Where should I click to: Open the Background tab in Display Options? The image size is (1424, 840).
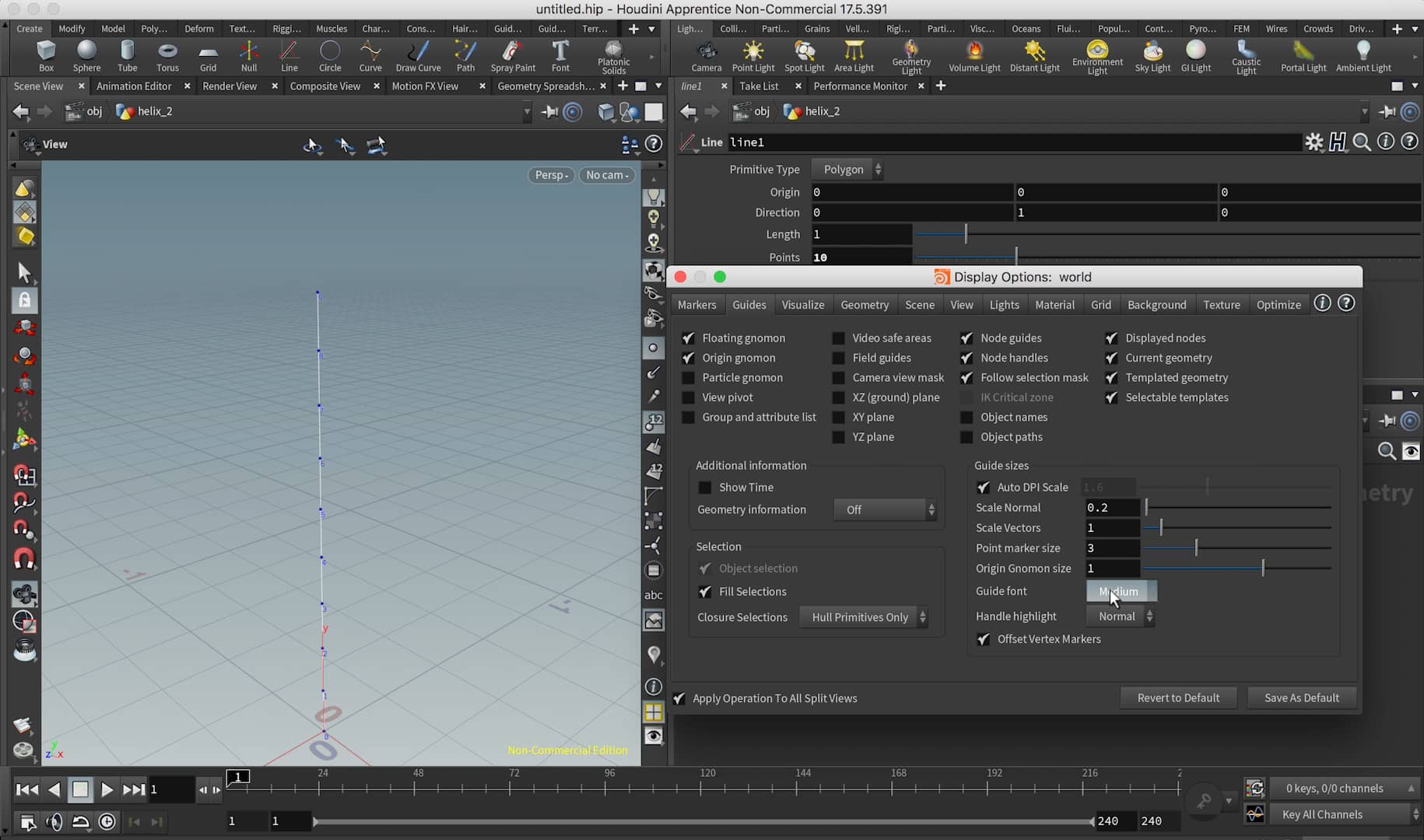pos(1156,305)
